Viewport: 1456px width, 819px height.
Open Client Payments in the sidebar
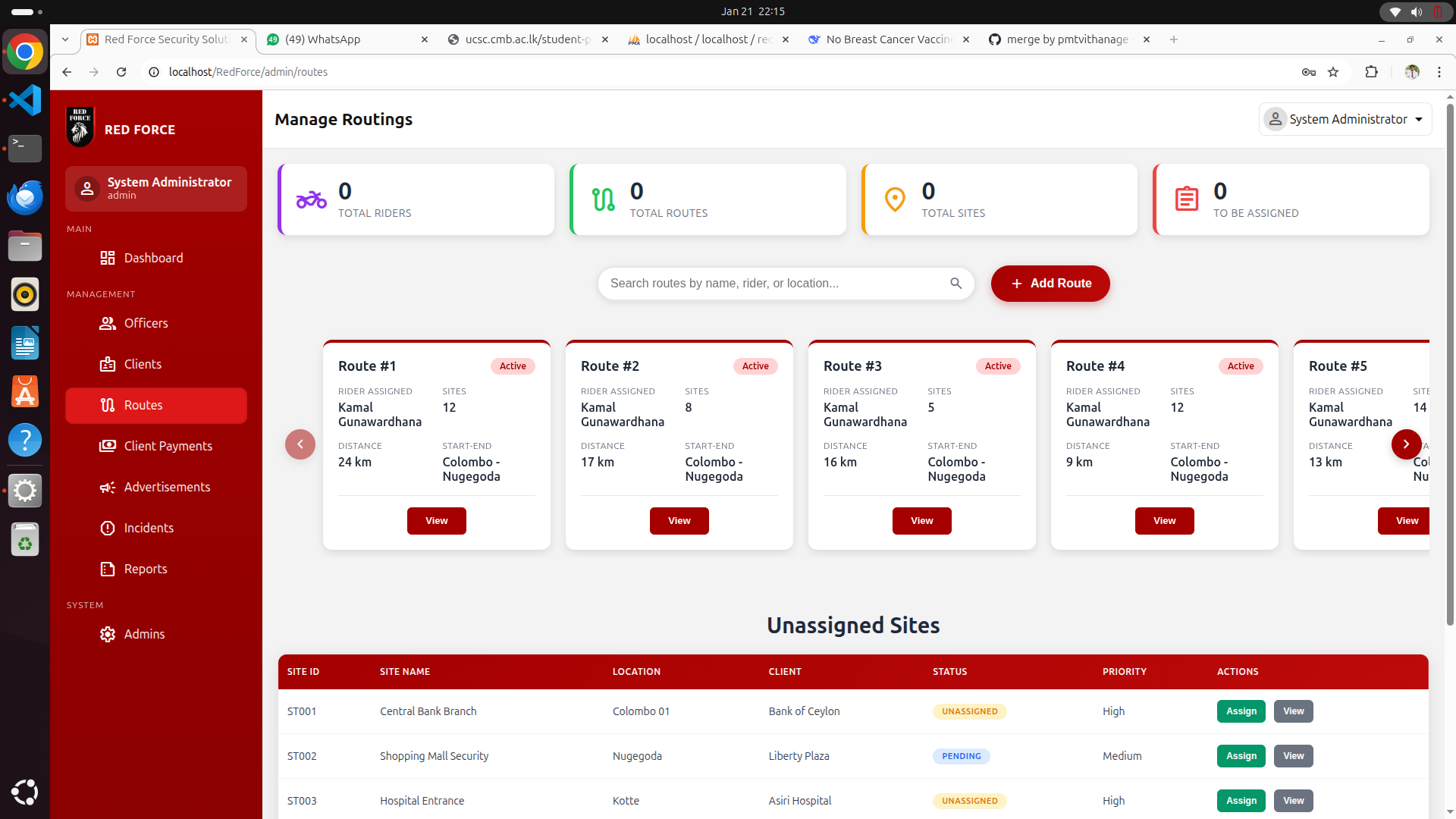(168, 446)
